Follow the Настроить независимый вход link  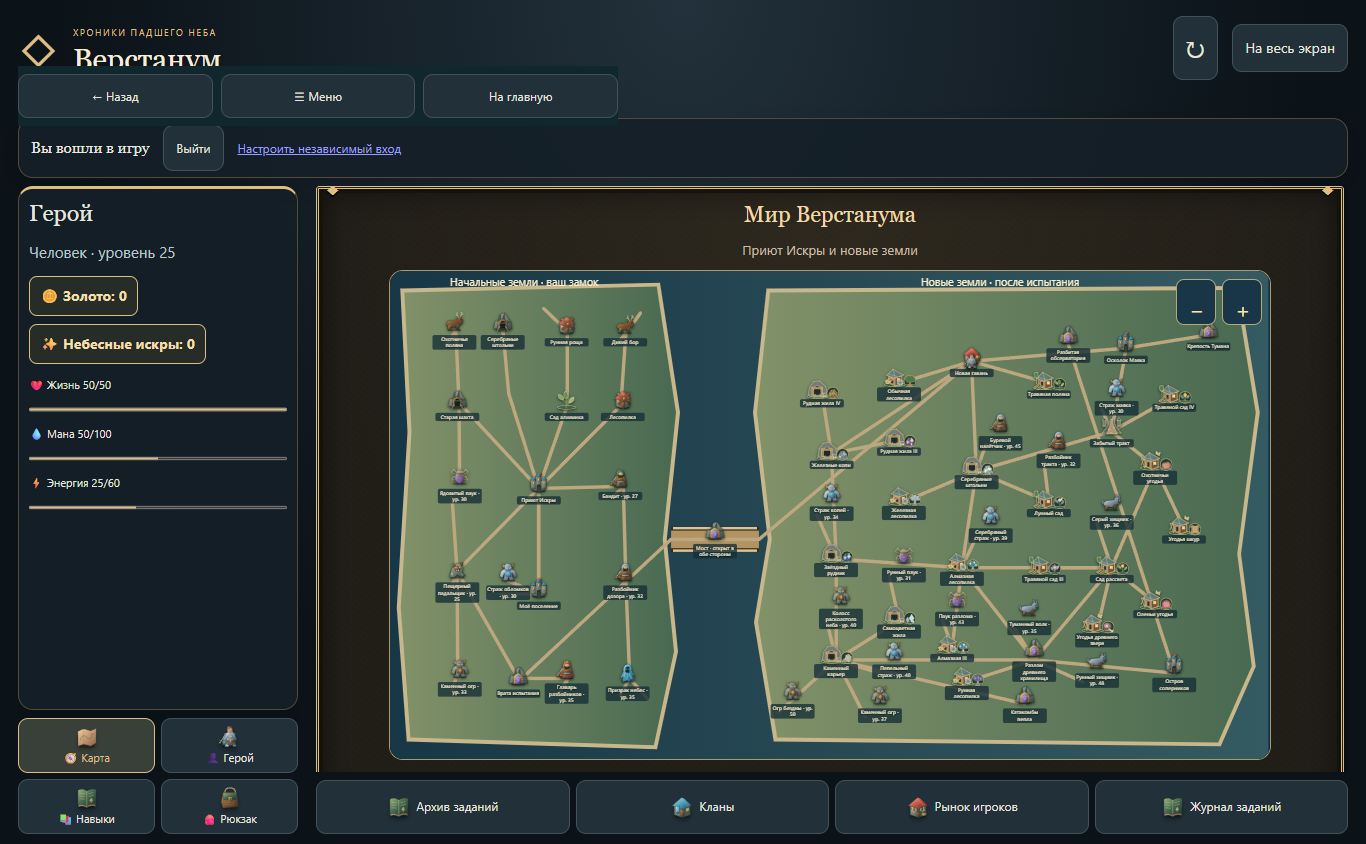coord(319,149)
